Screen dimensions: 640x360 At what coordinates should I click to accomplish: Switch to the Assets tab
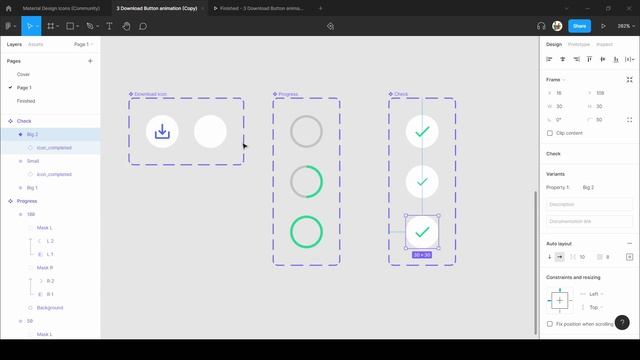tap(36, 44)
